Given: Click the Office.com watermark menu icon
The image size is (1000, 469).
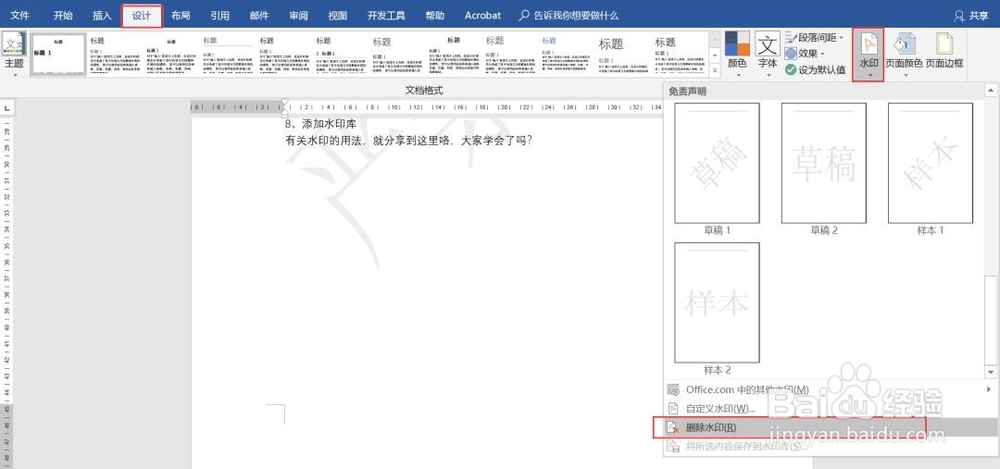Looking at the screenshot, I should click(x=673, y=389).
